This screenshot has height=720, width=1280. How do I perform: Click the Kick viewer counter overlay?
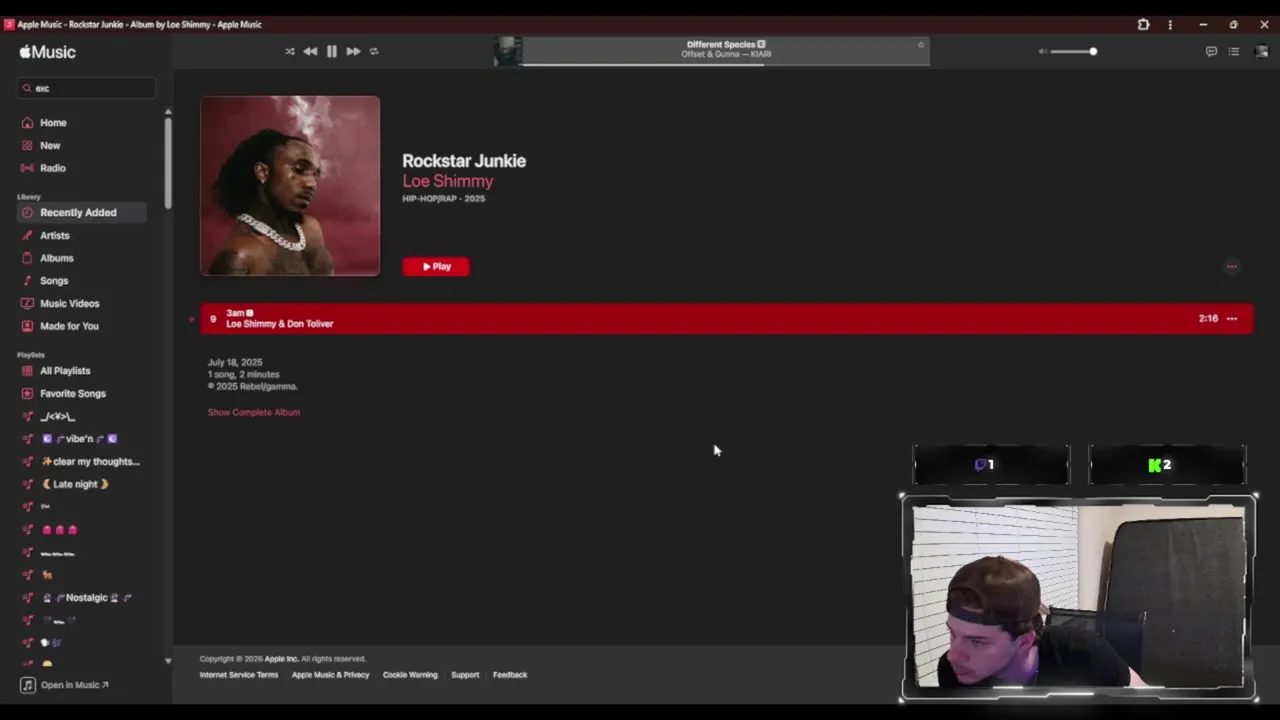click(1167, 465)
